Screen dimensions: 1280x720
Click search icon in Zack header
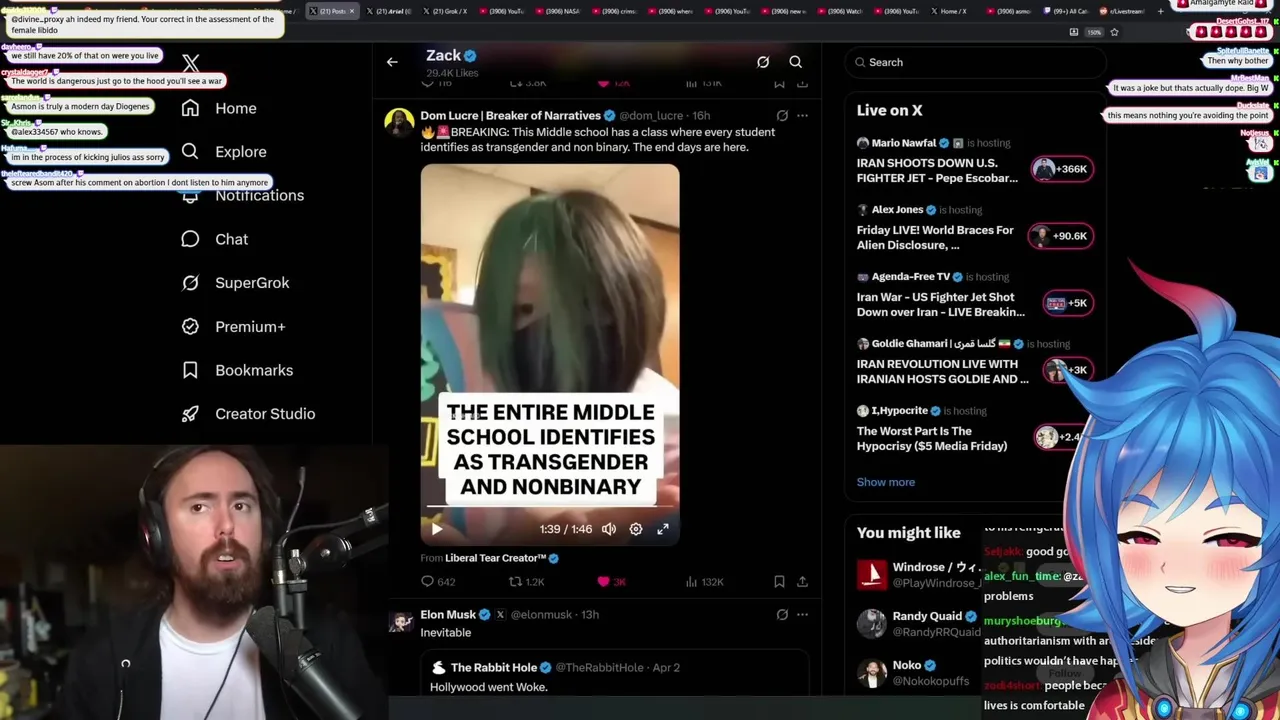(796, 62)
